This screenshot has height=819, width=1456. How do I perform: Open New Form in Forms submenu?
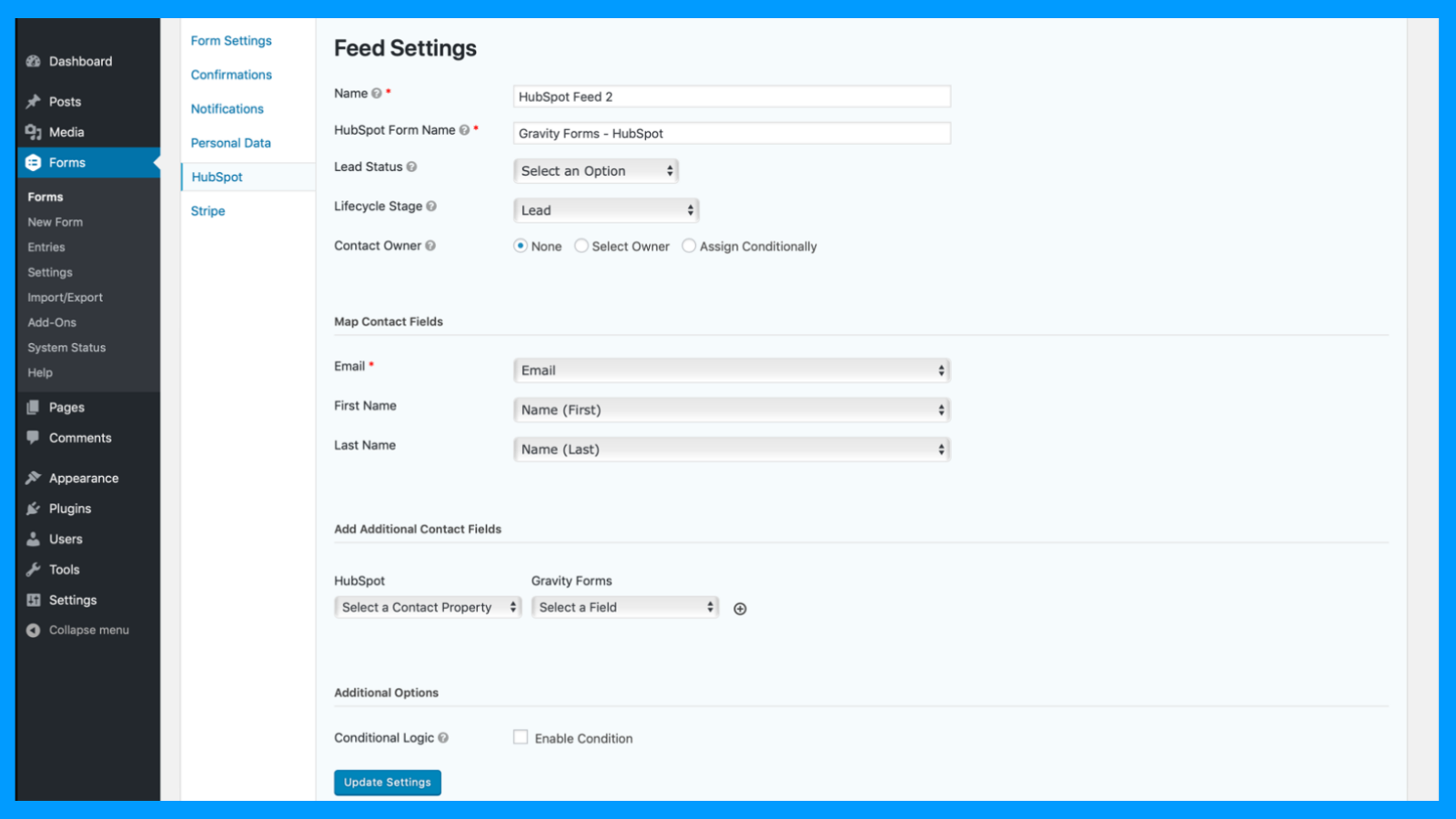(x=56, y=222)
